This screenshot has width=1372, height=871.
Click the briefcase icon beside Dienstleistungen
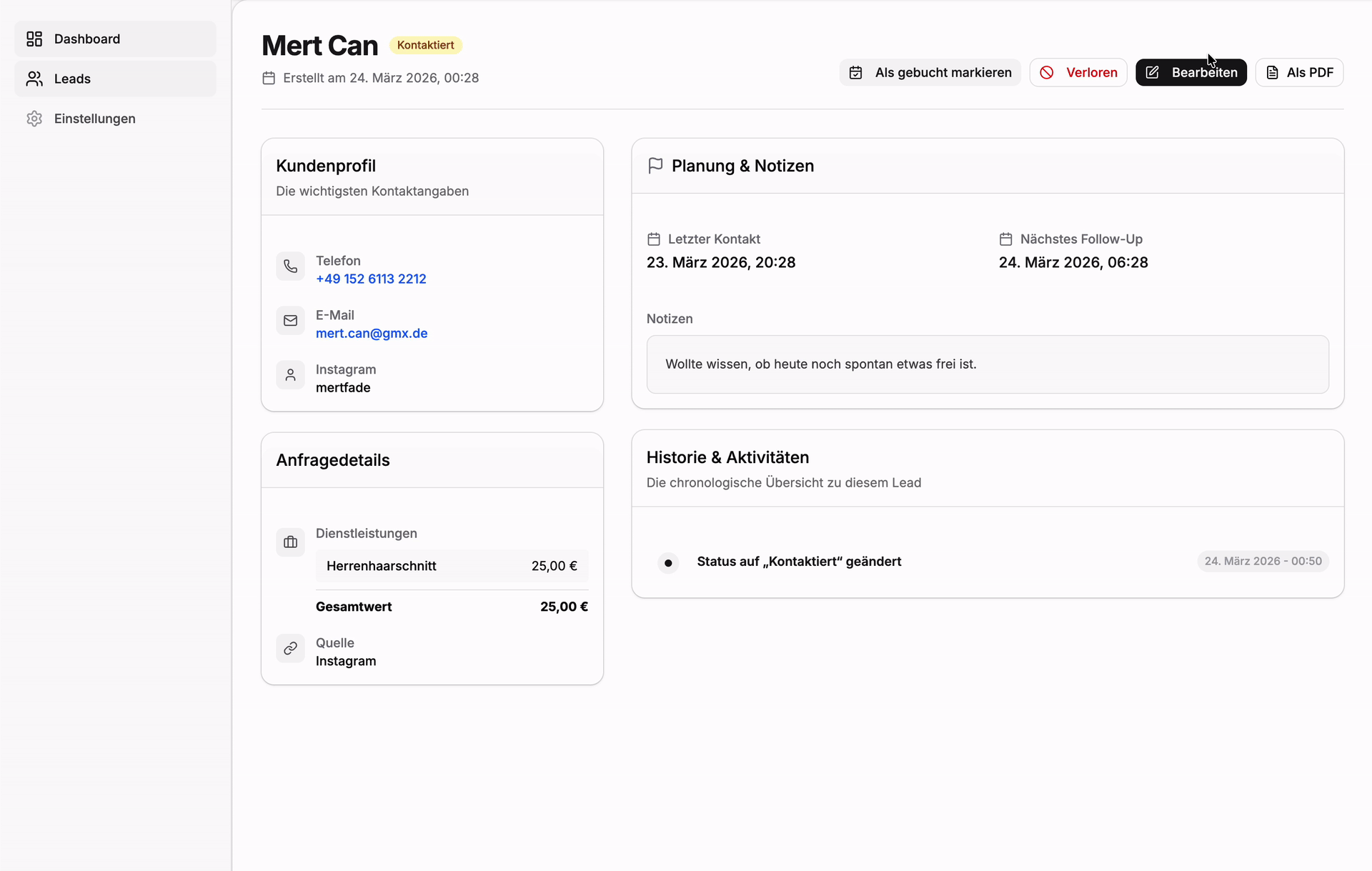290,542
